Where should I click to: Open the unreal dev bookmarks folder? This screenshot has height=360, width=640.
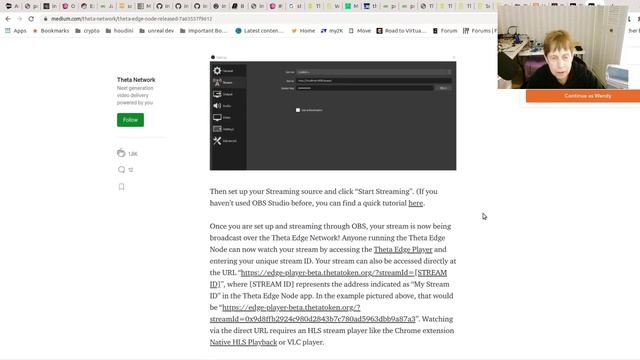156,31
